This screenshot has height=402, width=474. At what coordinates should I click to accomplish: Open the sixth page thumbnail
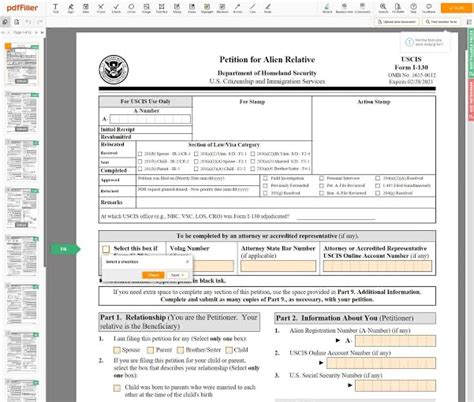coord(22,304)
